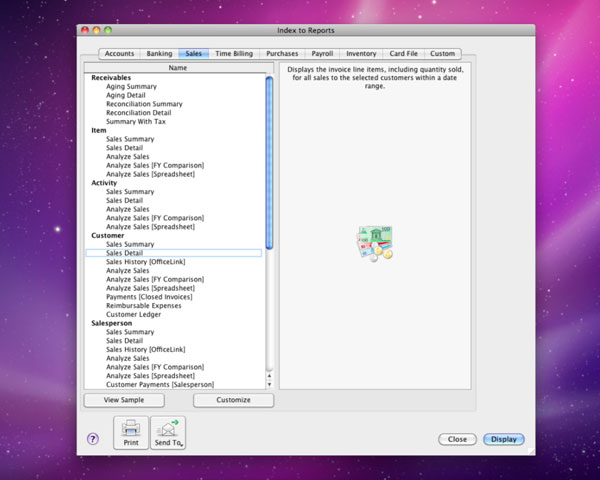The image size is (600, 480).
Task: Click the Name column header
Action: pyautogui.click(x=178, y=68)
